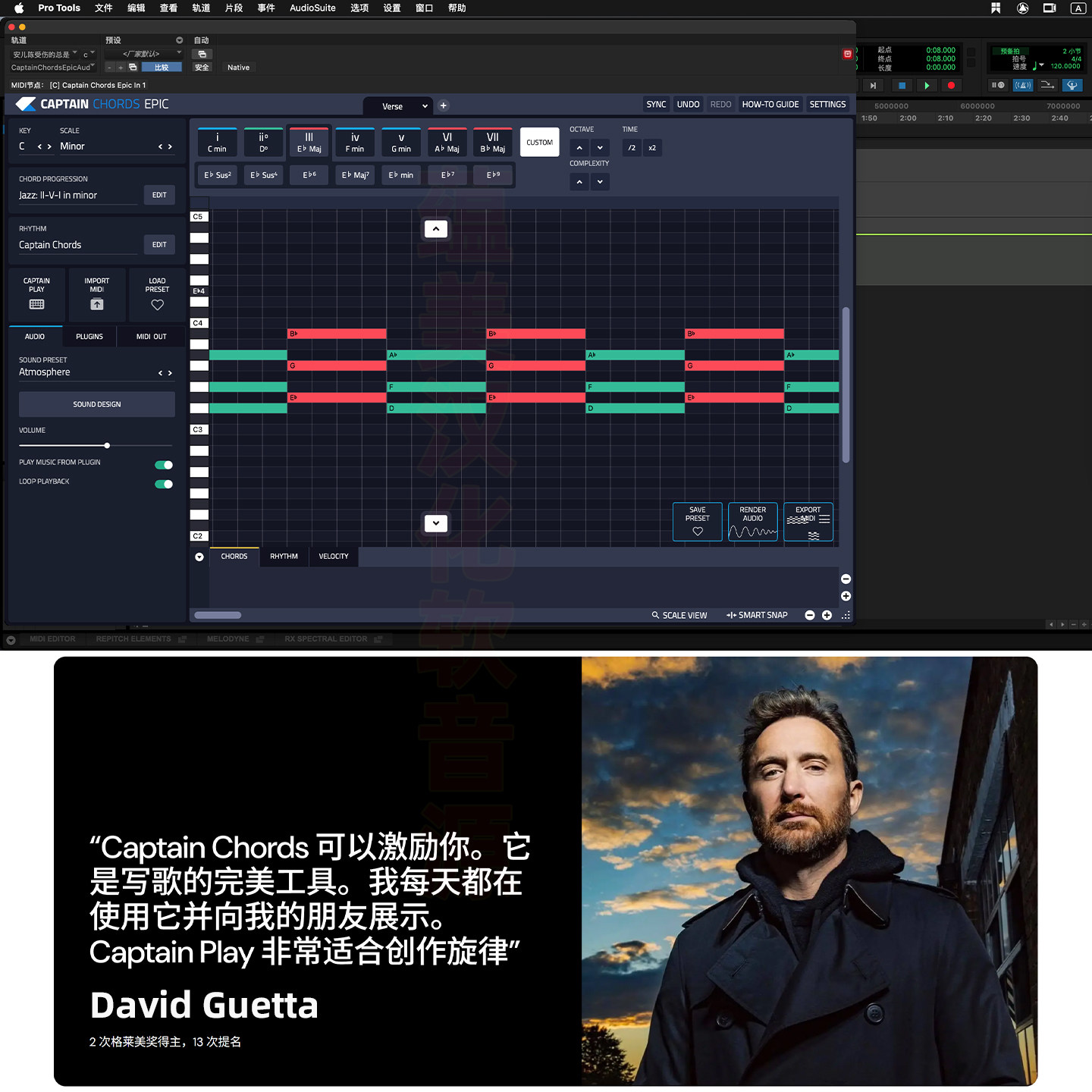Save the preset with heart icon

(698, 522)
